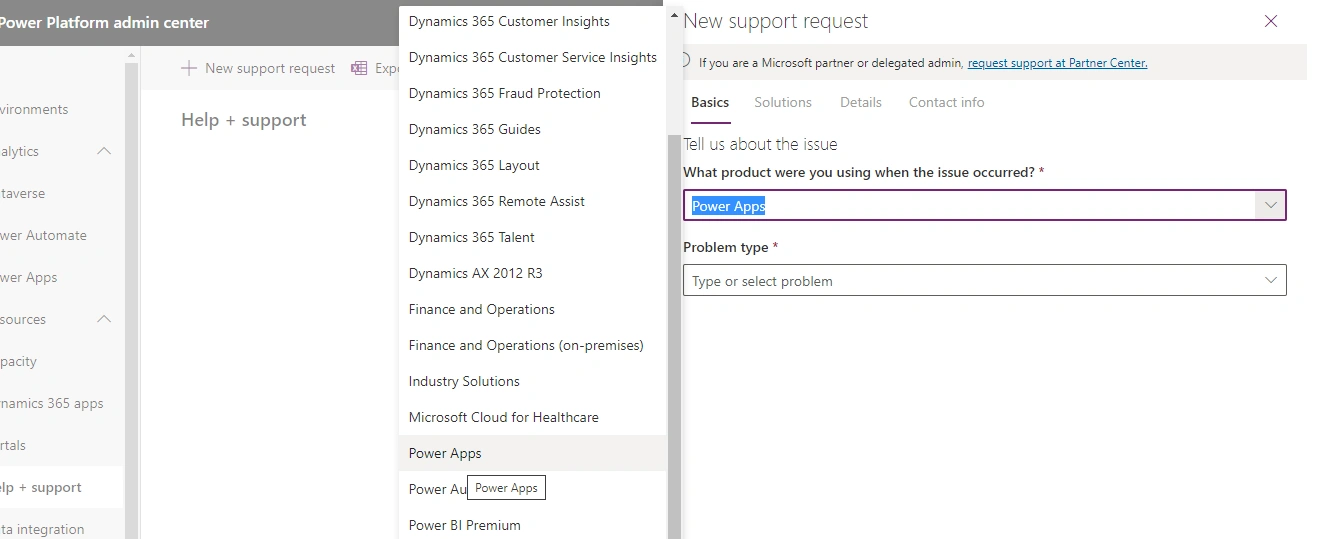The height and width of the screenshot is (539, 1338).
Task: Pick Finance and Operations (on-premises)
Action: point(532,345)
